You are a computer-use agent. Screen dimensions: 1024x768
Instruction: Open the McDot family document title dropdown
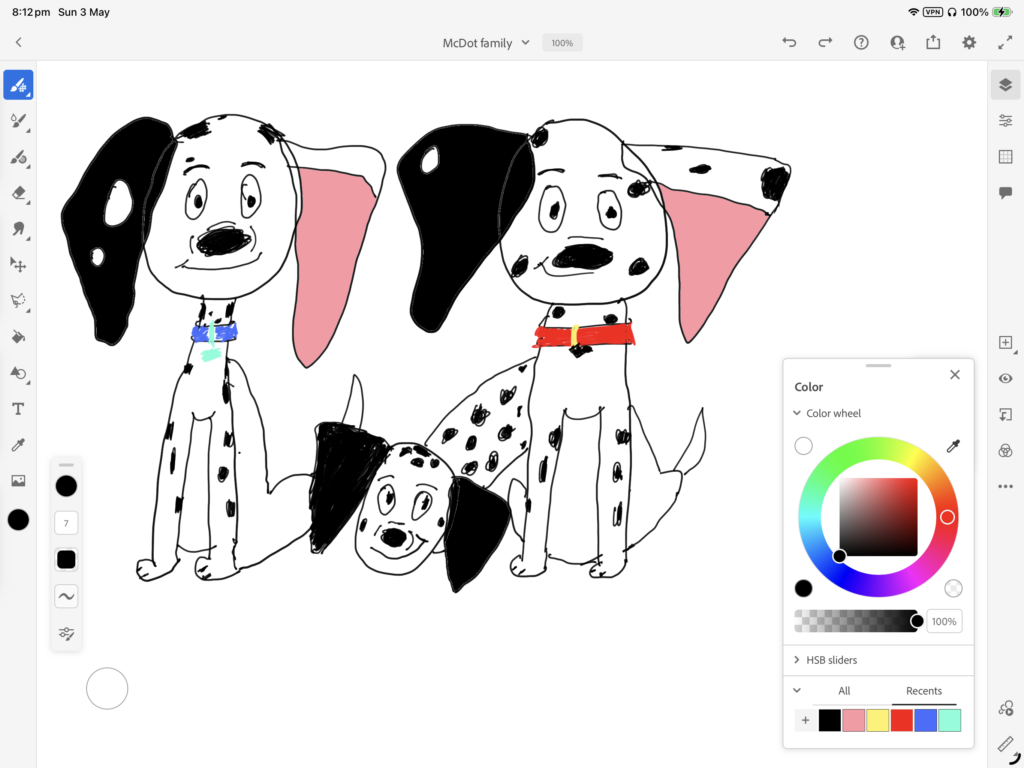point(486,43)
